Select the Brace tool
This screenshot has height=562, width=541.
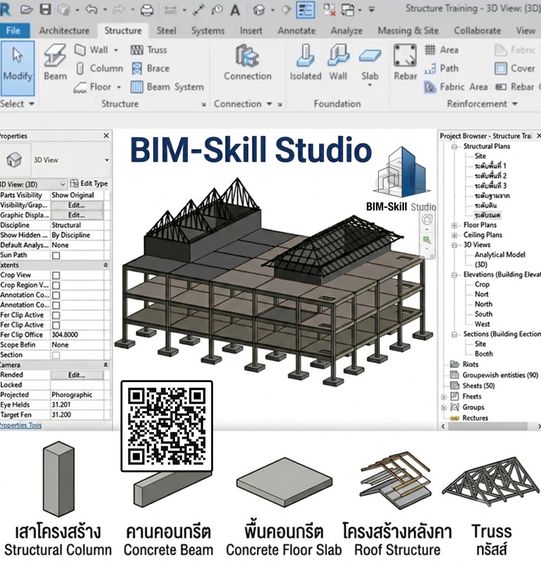tap(150, 68)
